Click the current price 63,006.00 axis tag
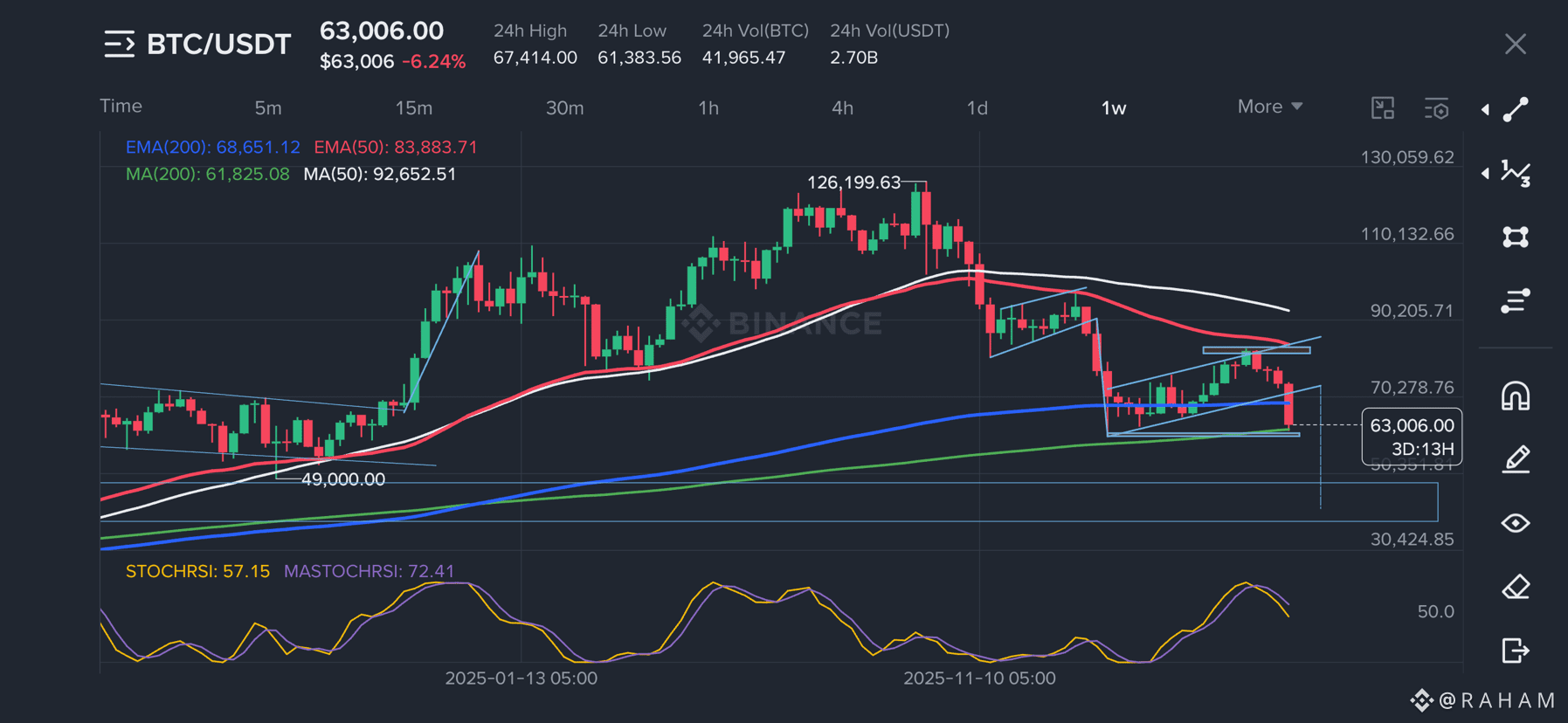 [1412, 436]
